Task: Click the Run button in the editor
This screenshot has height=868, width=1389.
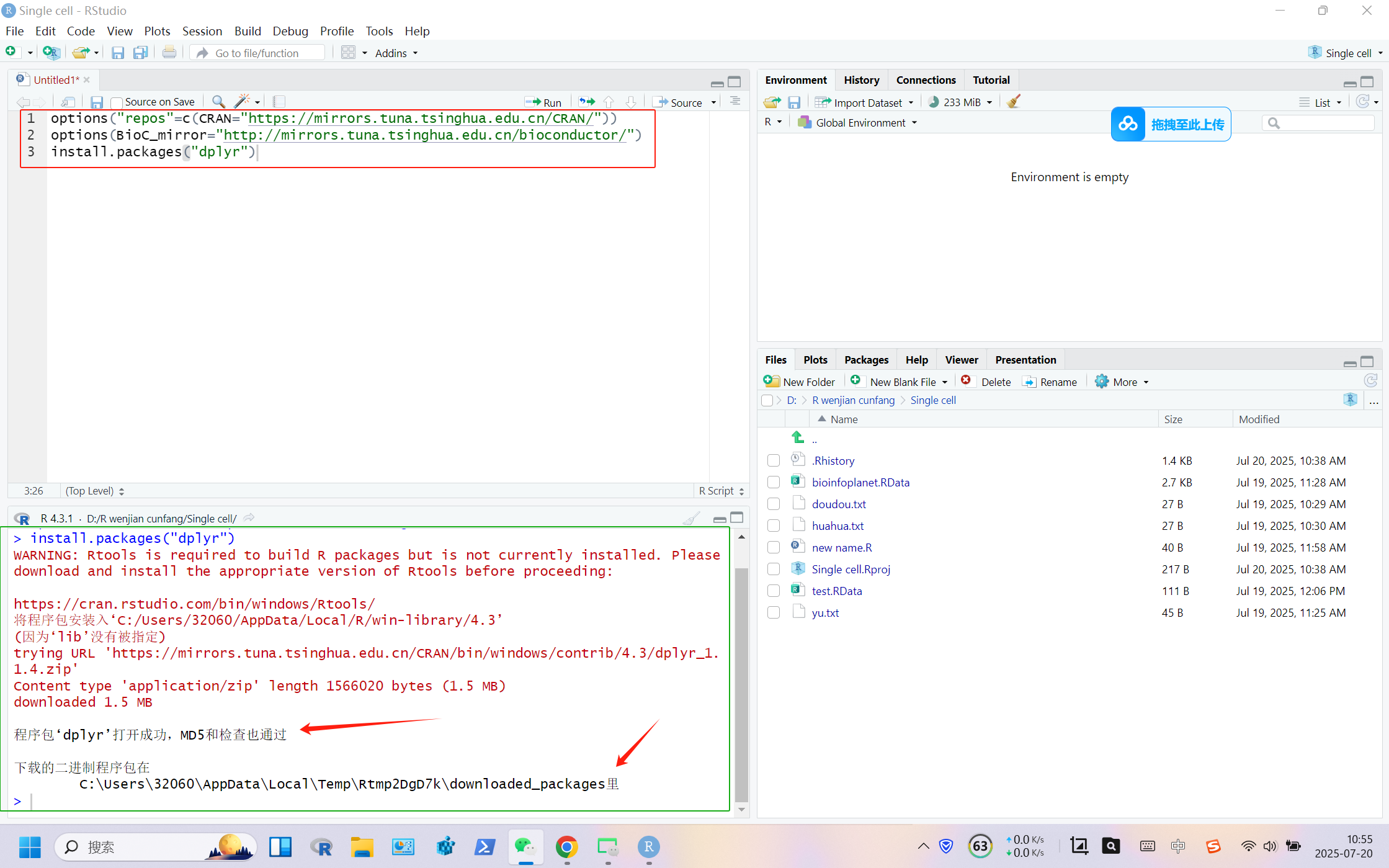Action: click(x=543, y=102)
